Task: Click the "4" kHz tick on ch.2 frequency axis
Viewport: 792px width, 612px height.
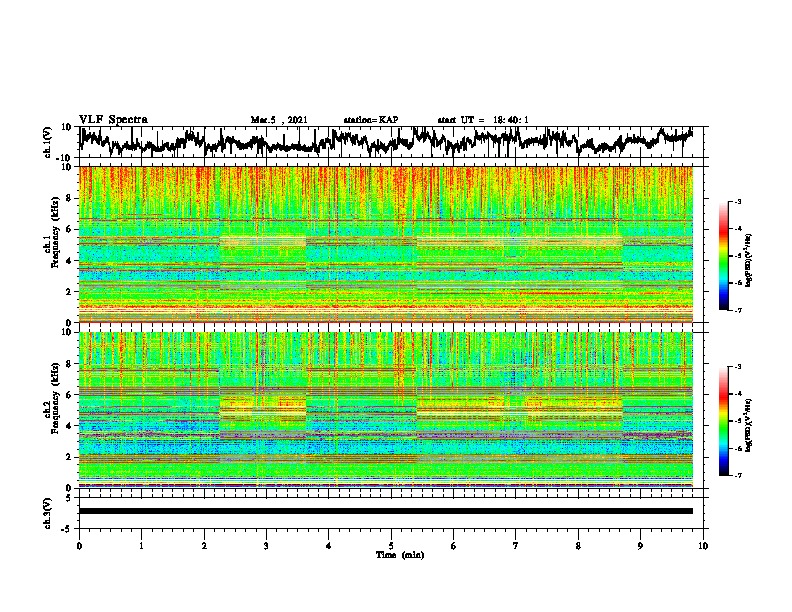Action: 71,426
